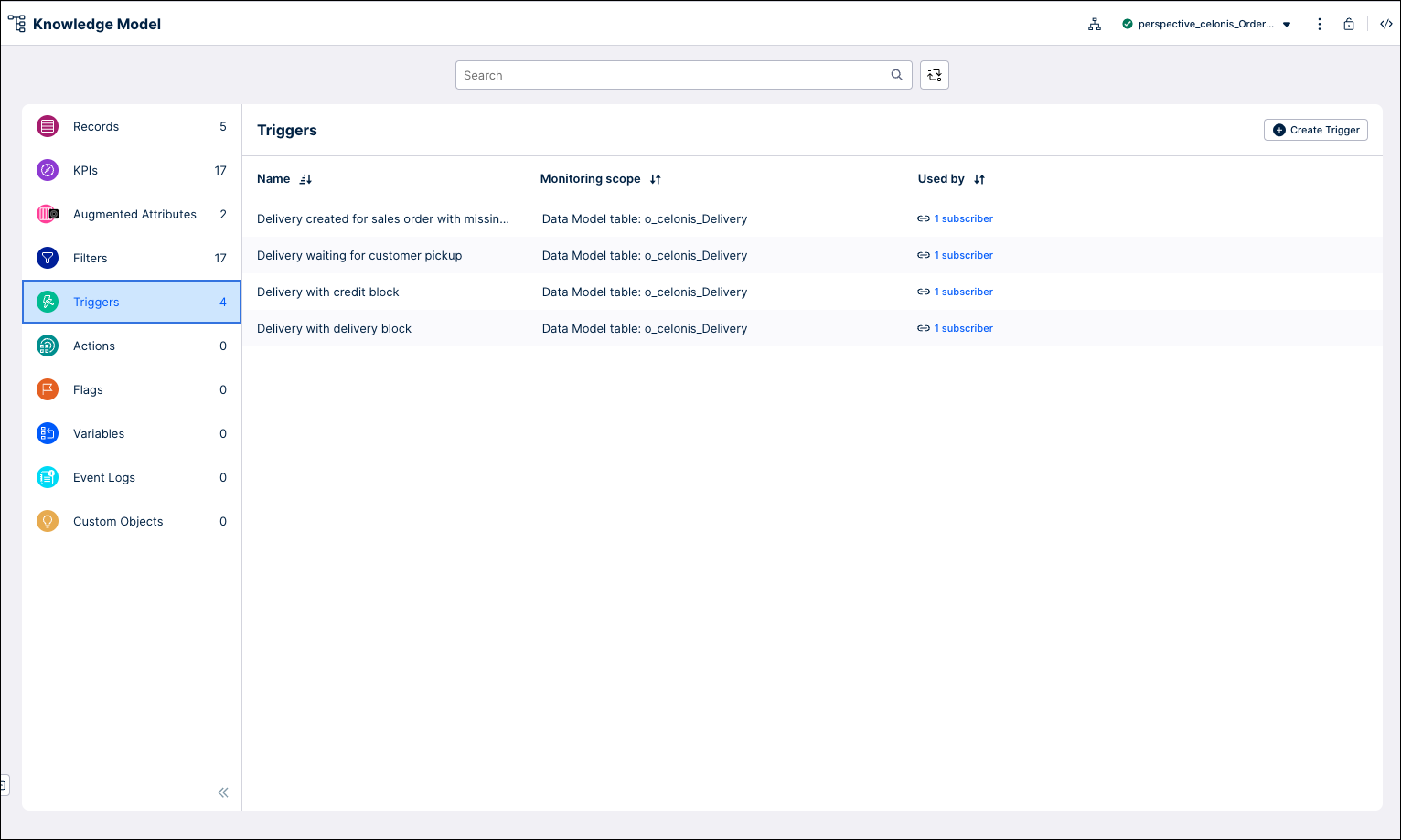
Task: Click 1 subscriber link for customer pickup row
Action: tap(963, 255)
